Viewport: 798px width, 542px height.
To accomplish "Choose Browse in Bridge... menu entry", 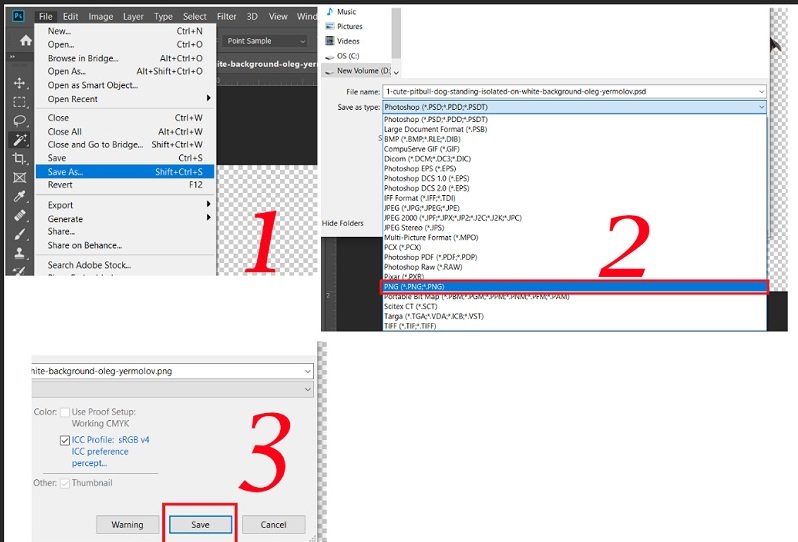I will click(125, 58).
